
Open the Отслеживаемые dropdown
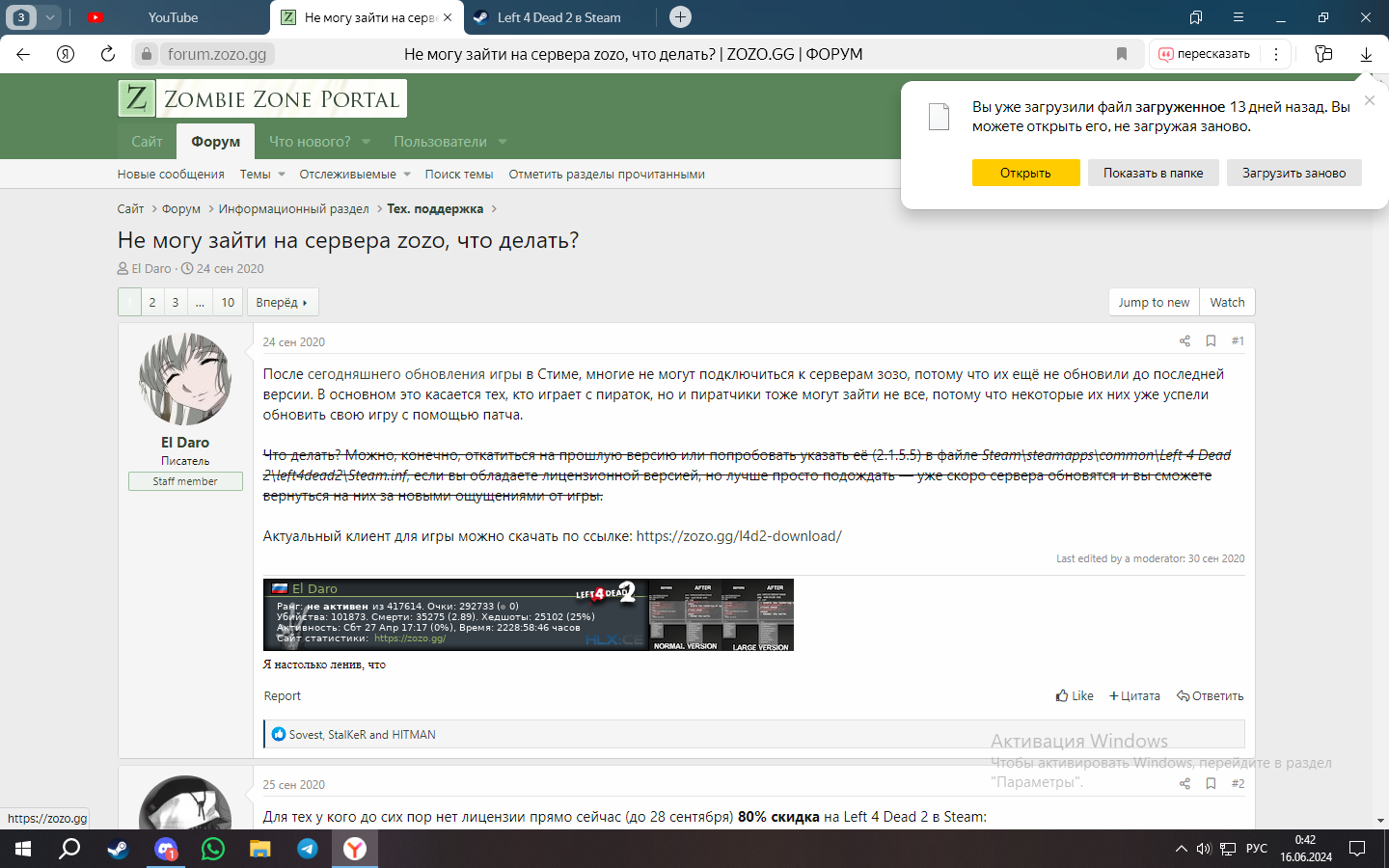tap(407, 175)
